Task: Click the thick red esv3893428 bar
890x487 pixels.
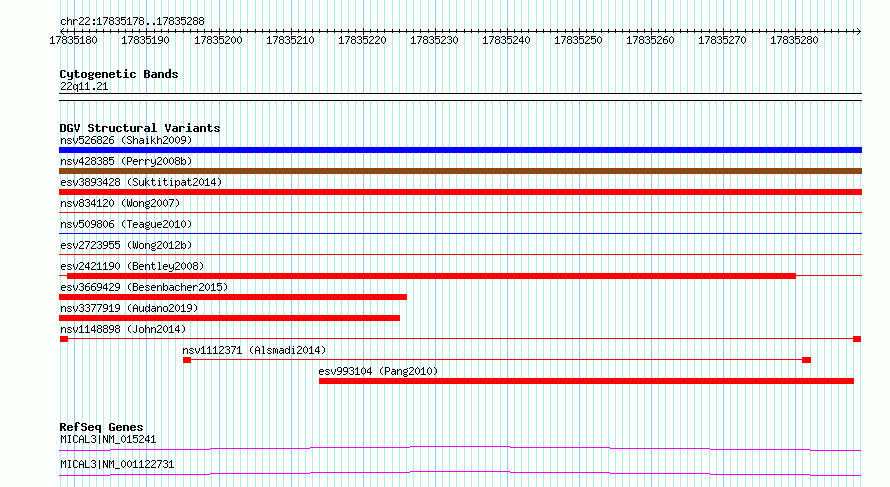Action: (460, 192)
